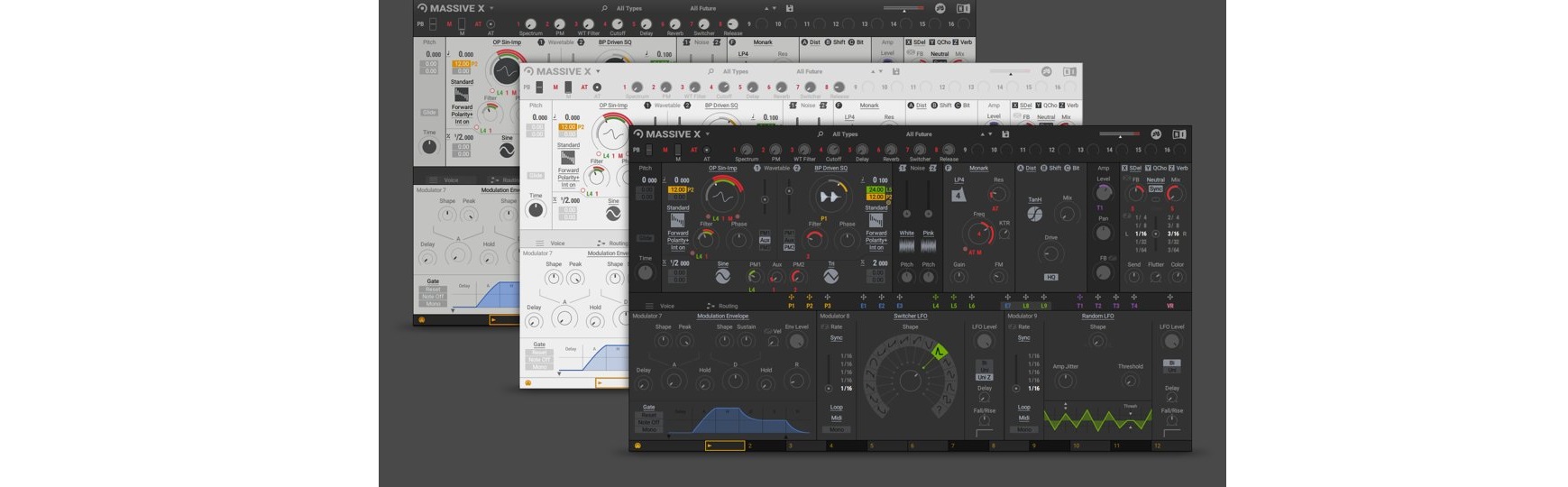Image resolution: width=1568 pixels, height=487 pixels.
Task: Open the Monark filter type menu
Action: tap(978, 168)
